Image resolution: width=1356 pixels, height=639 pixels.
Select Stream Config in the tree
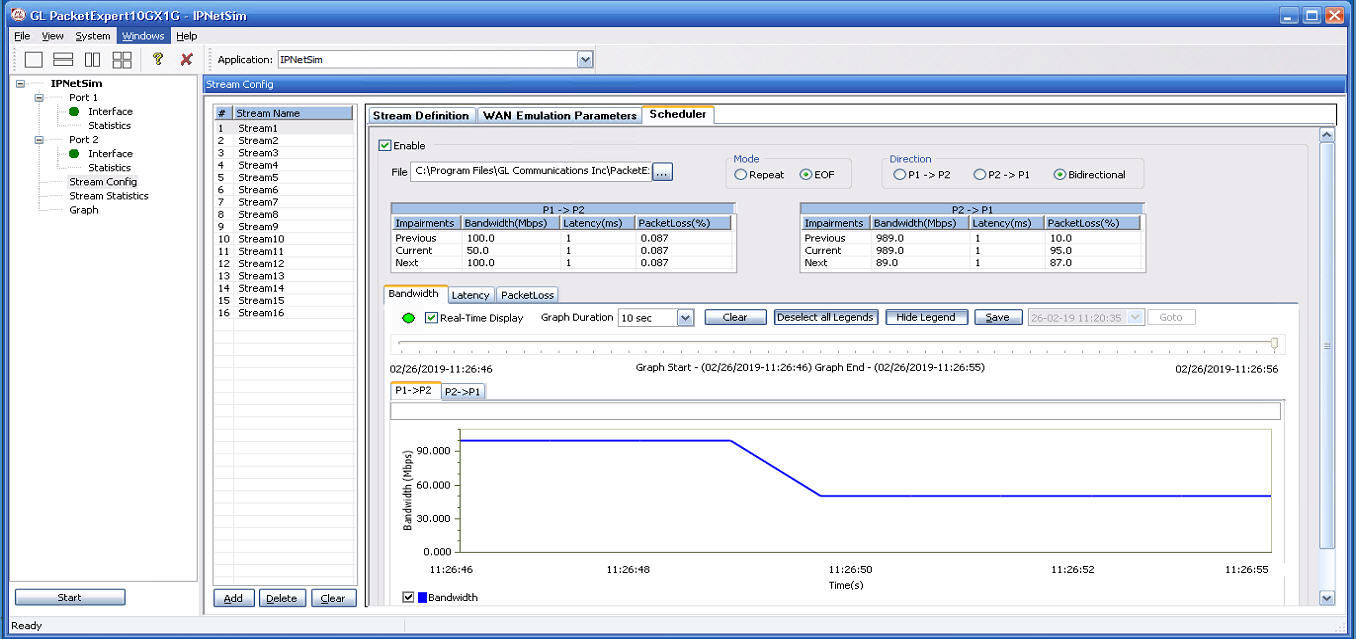[x=103, y=182]
